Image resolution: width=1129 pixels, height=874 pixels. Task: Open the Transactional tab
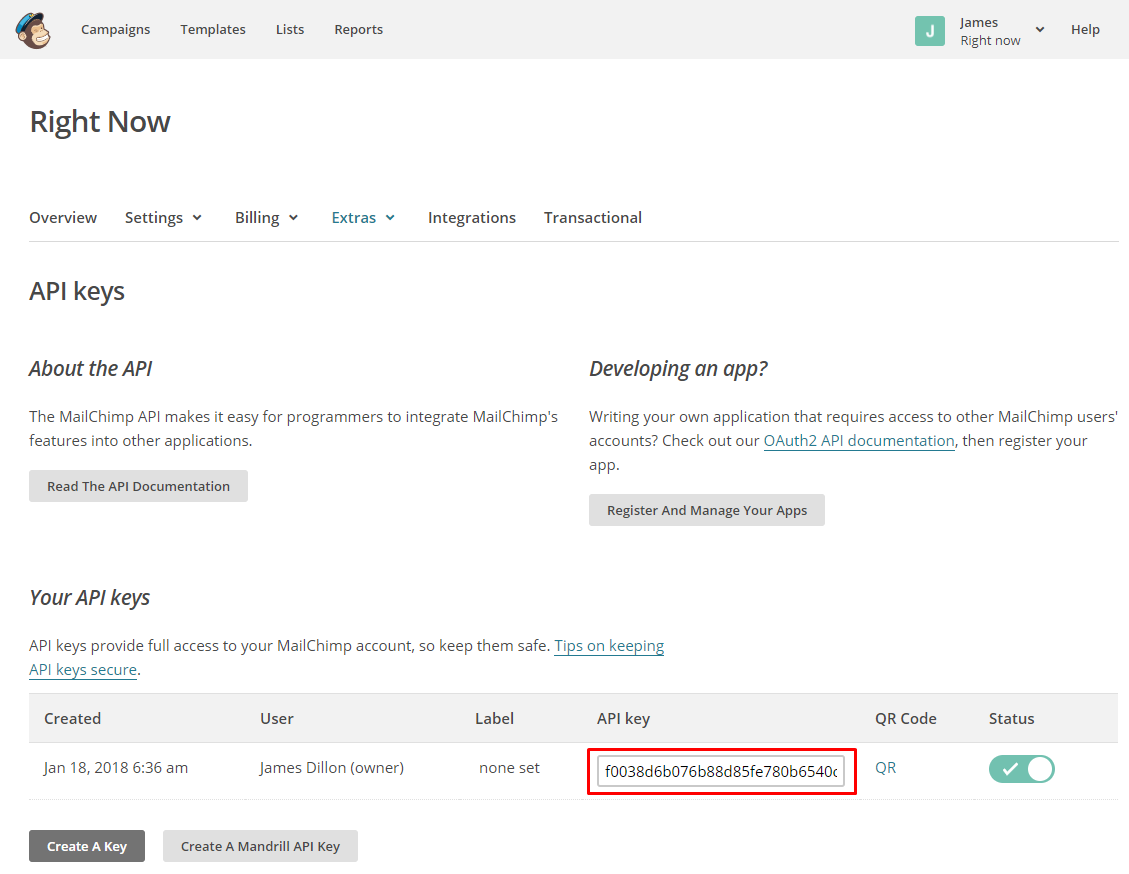pyautogui.click(x=593, y=217)
